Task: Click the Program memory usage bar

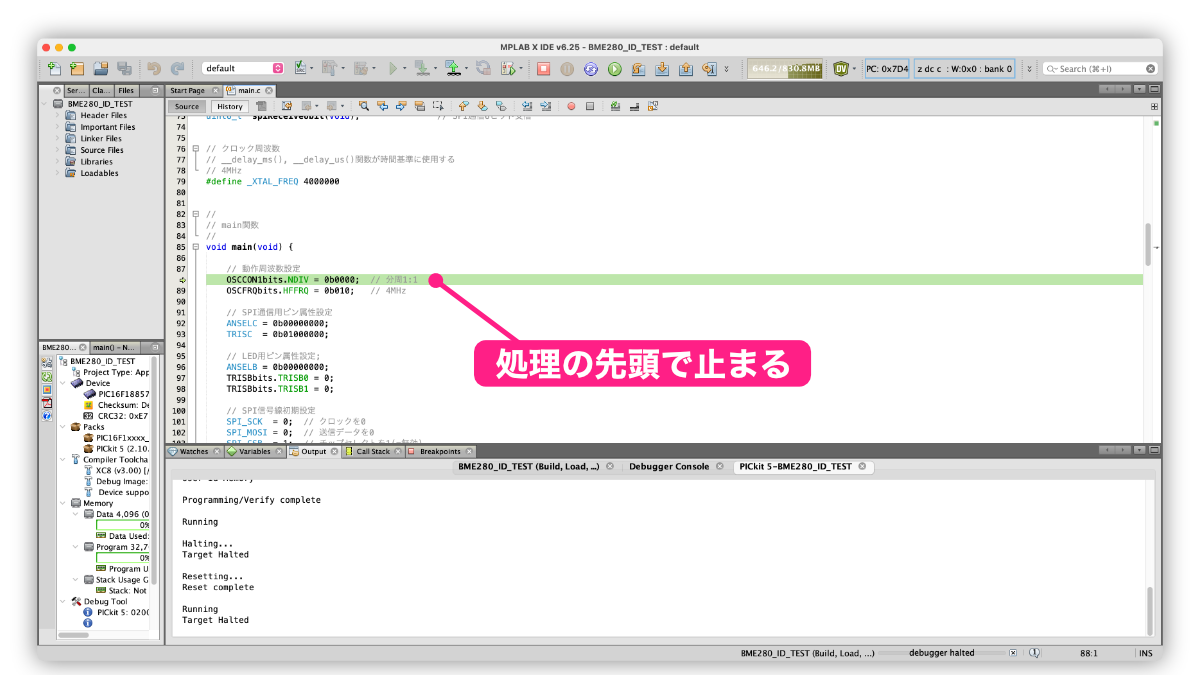Action: pos(123,558)
